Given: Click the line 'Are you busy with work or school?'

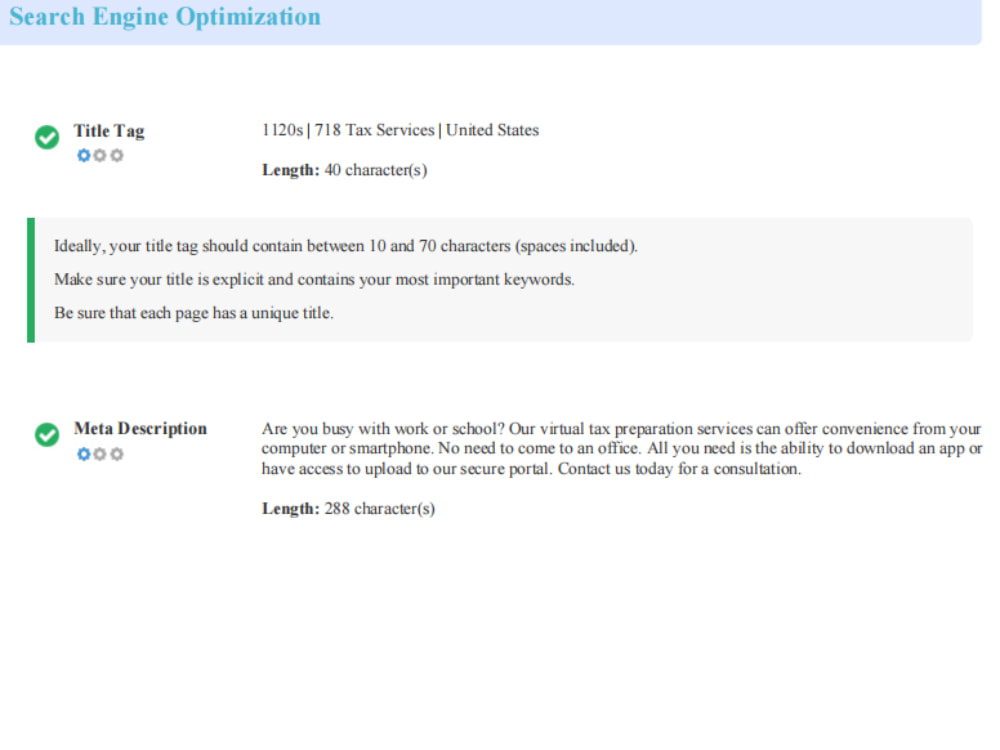Looking at the screenshot, I should coord(622,429).
